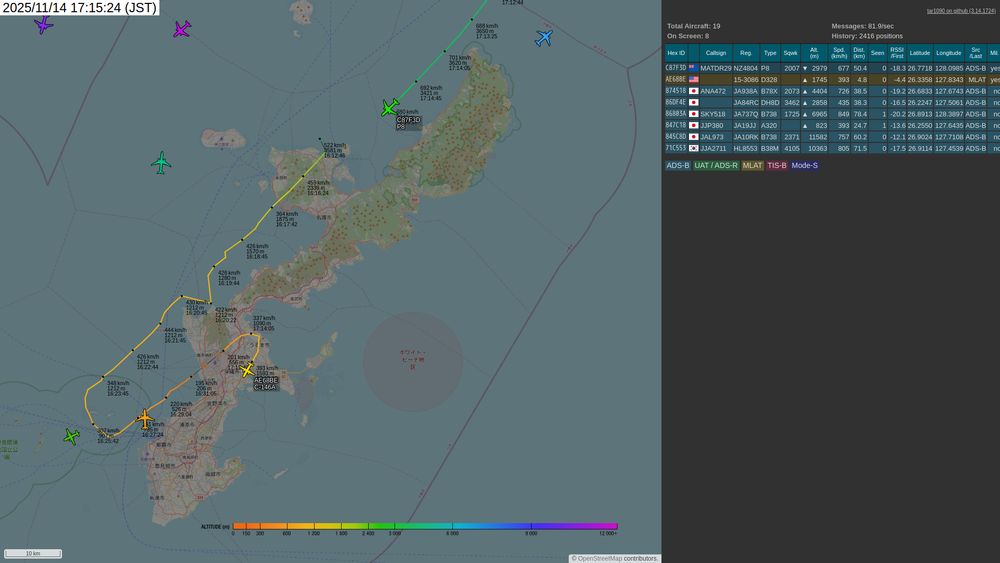
Task: Sort the table by the Callsign column
Action: click(716, 53)
